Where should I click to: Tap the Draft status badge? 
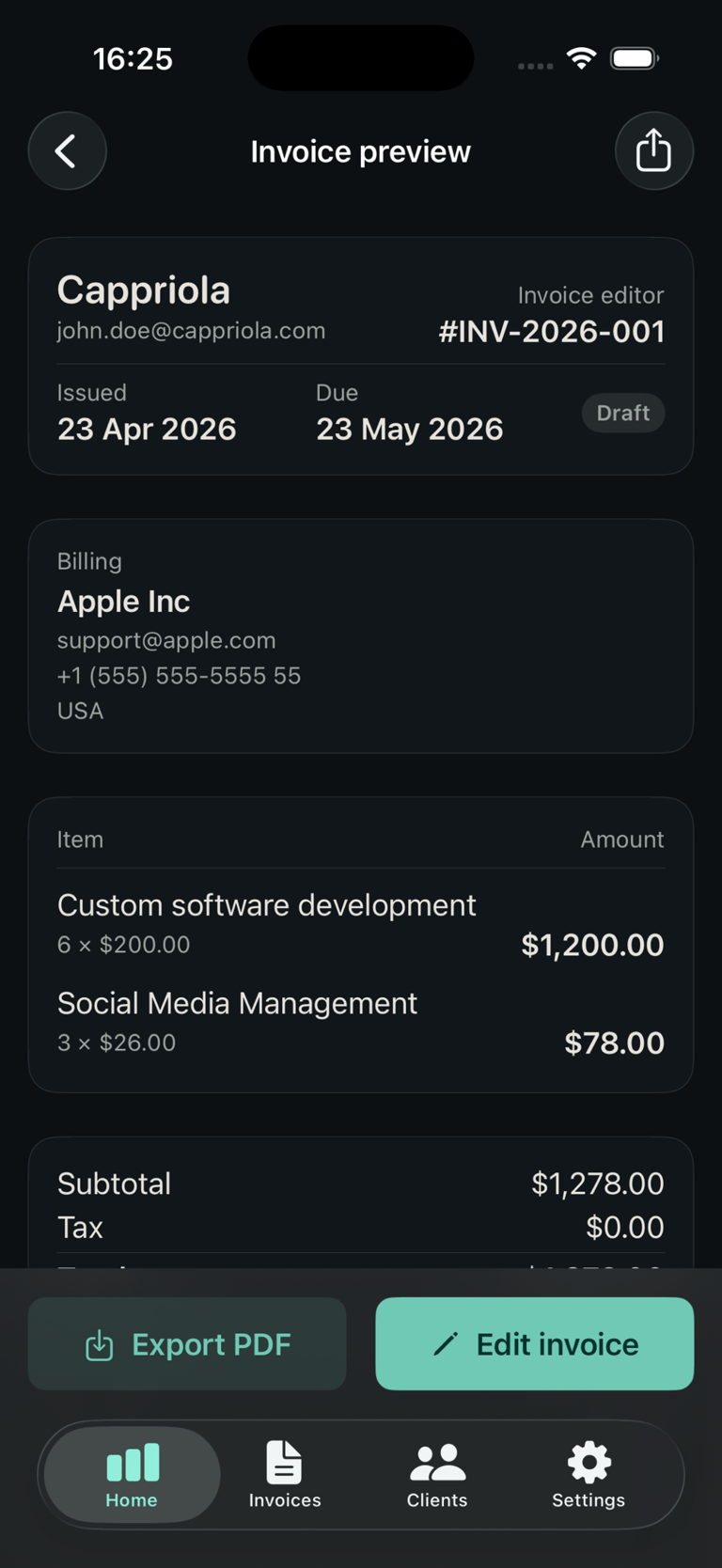point(622,414)
